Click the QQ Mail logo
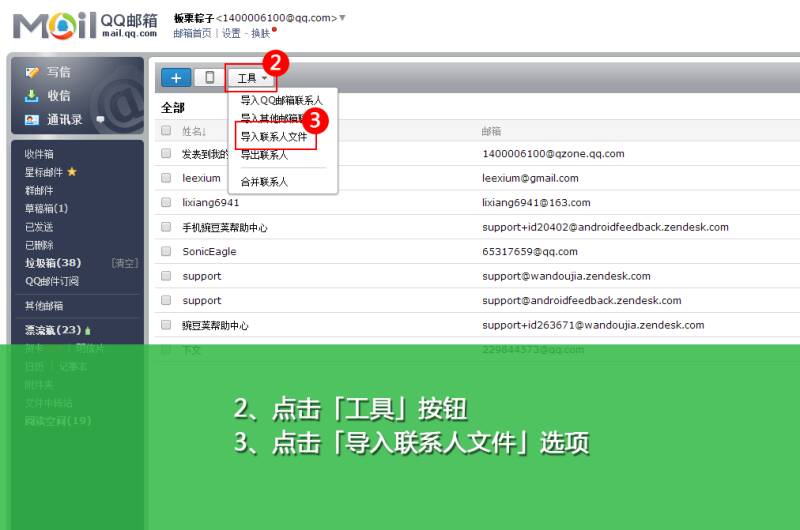 pyautogui.click(x=85, y=25)
